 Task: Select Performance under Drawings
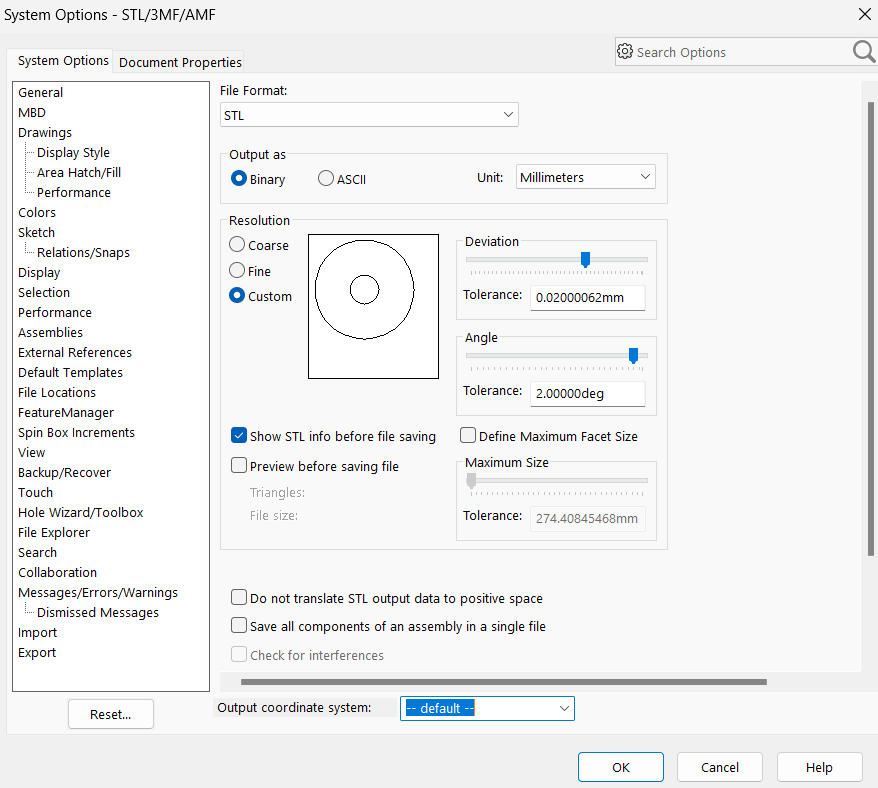tap(74, 193)
